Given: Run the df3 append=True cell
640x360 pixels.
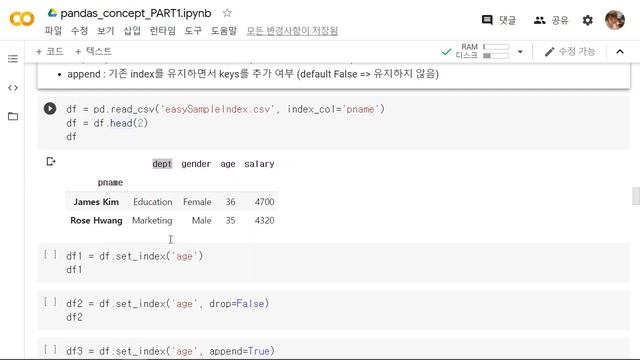Looking at the screenshot, I should pos(50,349).
